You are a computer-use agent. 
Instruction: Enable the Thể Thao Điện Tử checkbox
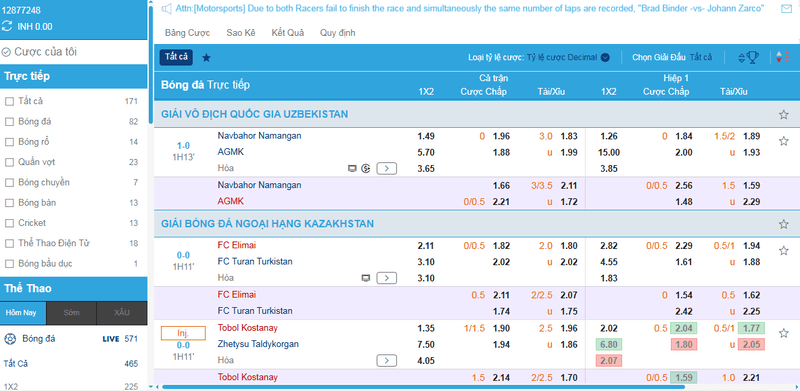9,243
